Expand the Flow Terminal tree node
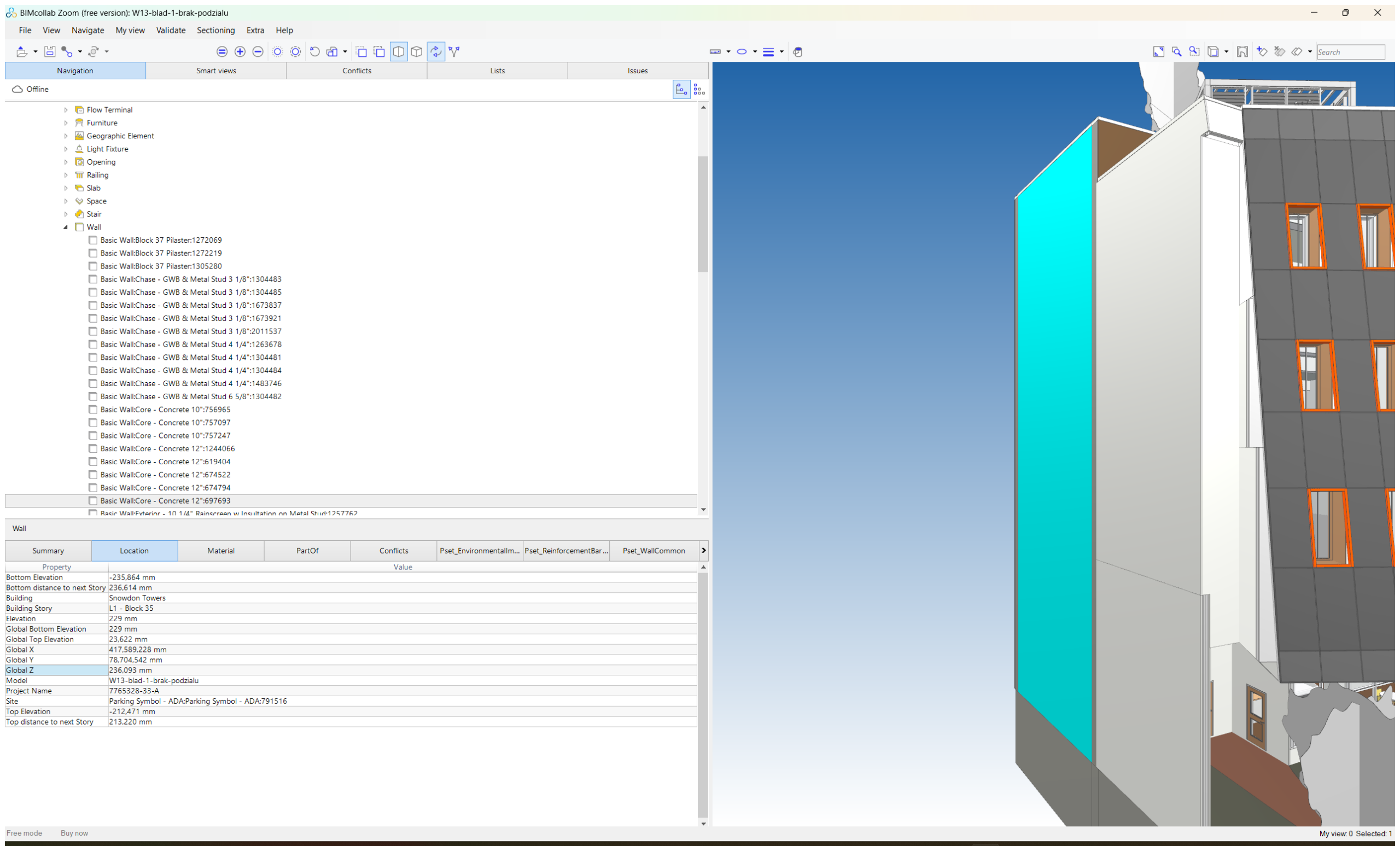Screen dimensions: 1400x846 [66, 110]
